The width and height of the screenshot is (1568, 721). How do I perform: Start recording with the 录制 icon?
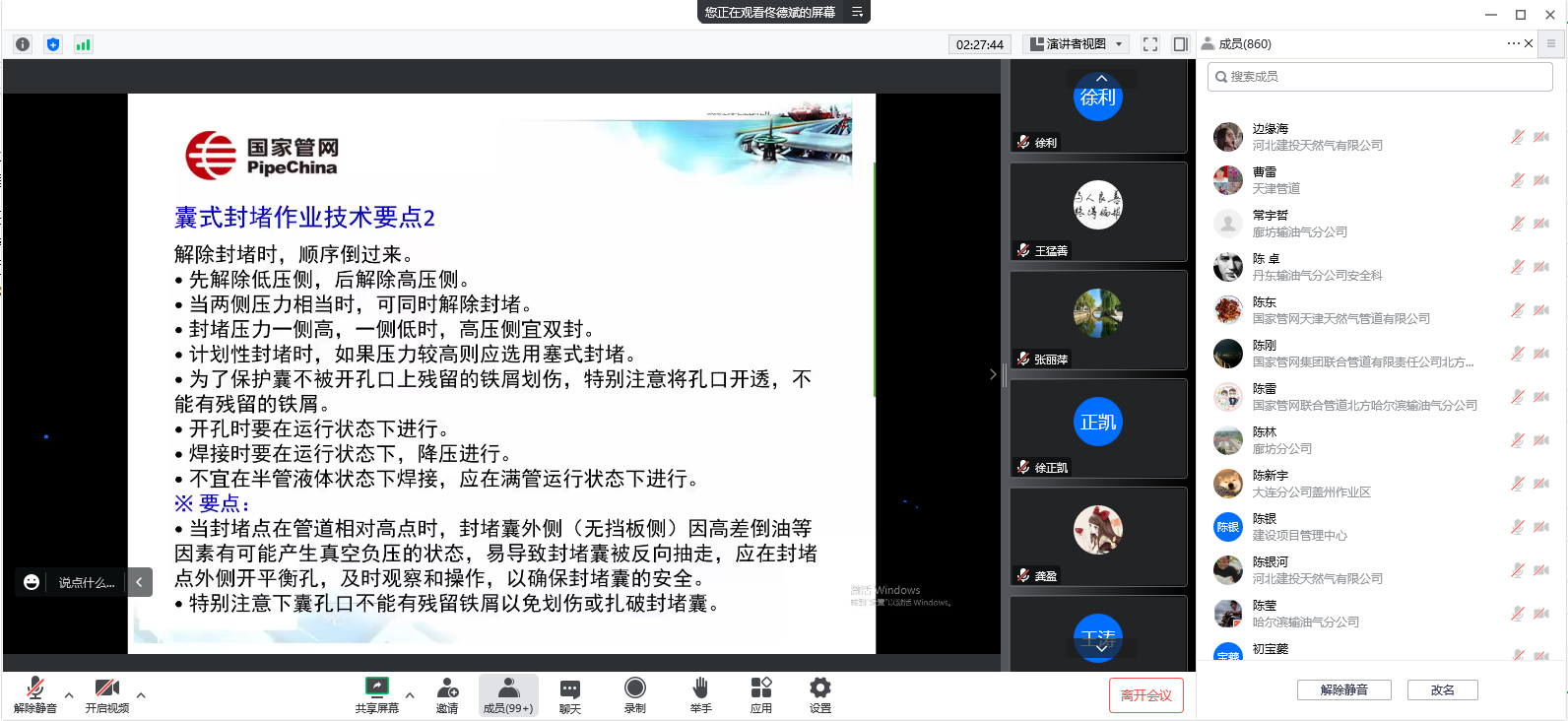point(635,688)
